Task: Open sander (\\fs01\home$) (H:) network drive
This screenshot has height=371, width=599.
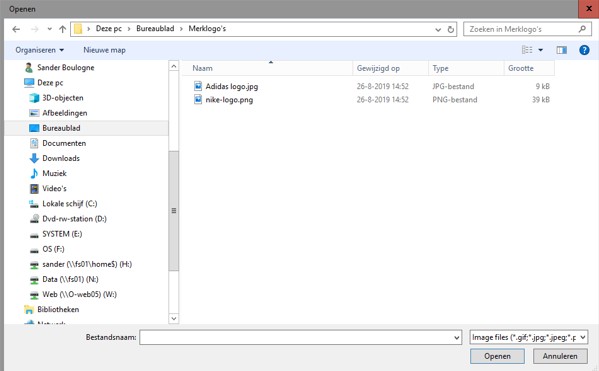Action: (x=87, y=264)
